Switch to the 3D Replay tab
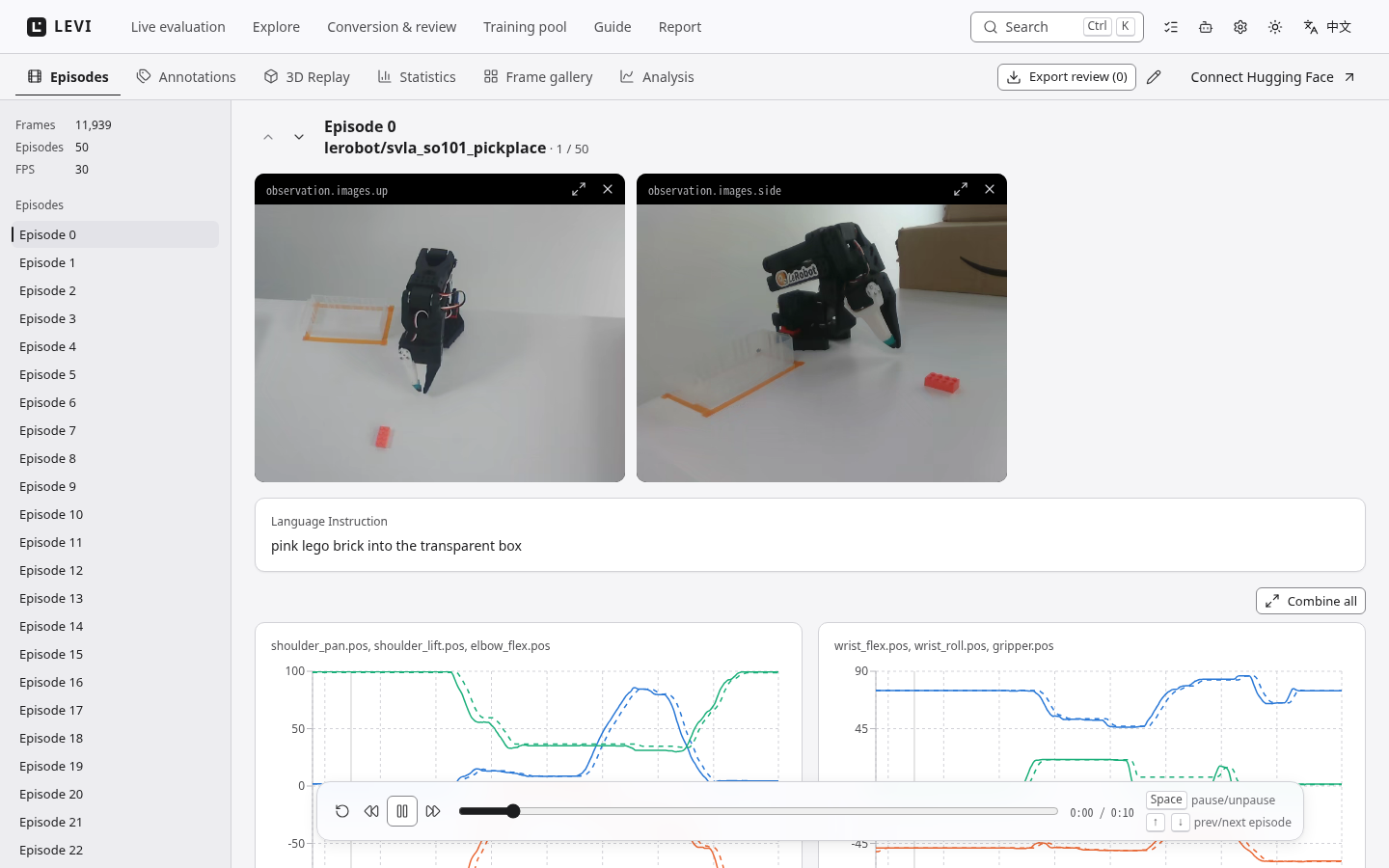 (307, 77)
